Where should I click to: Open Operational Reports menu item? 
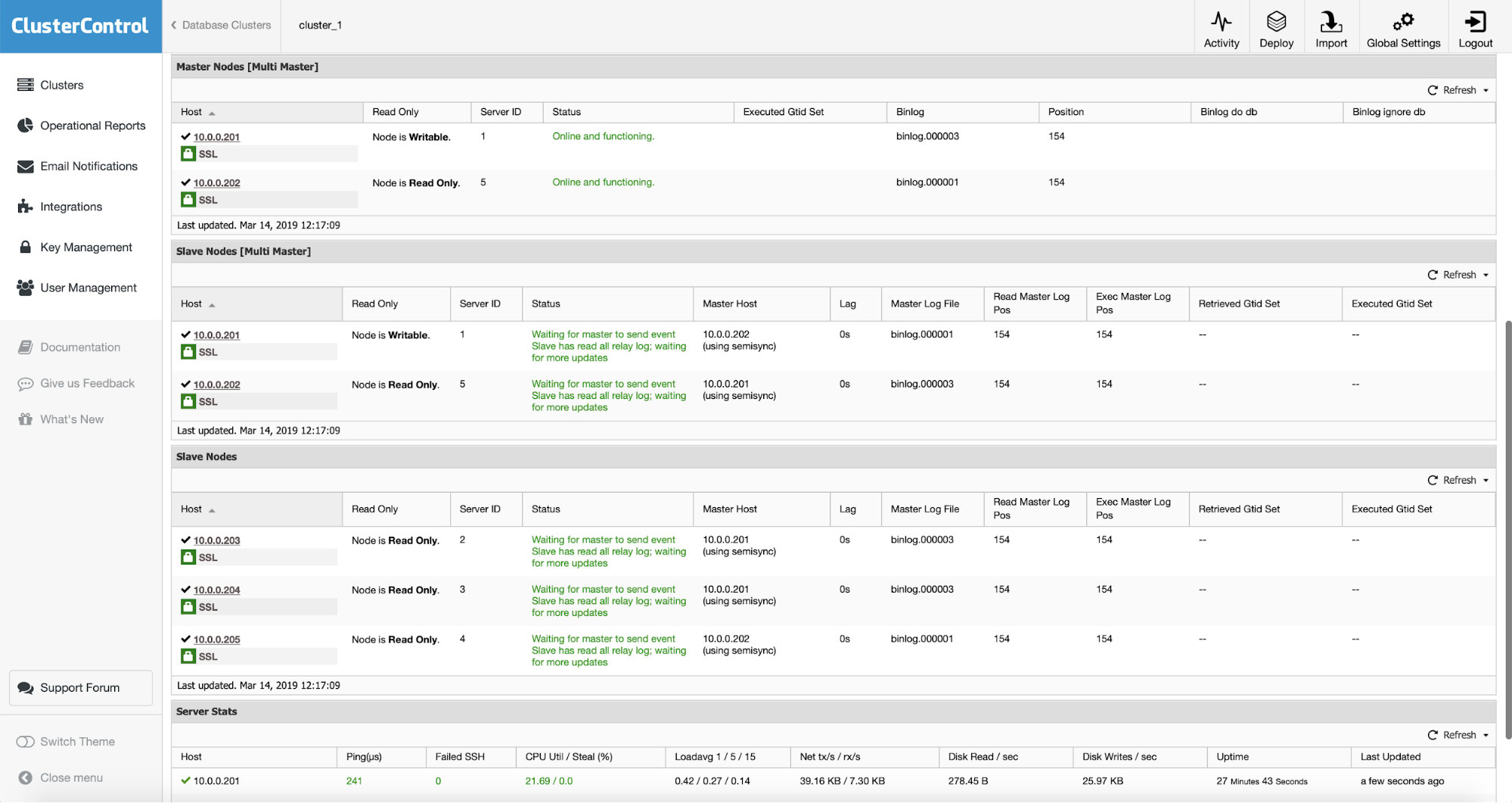pos(93,126)
